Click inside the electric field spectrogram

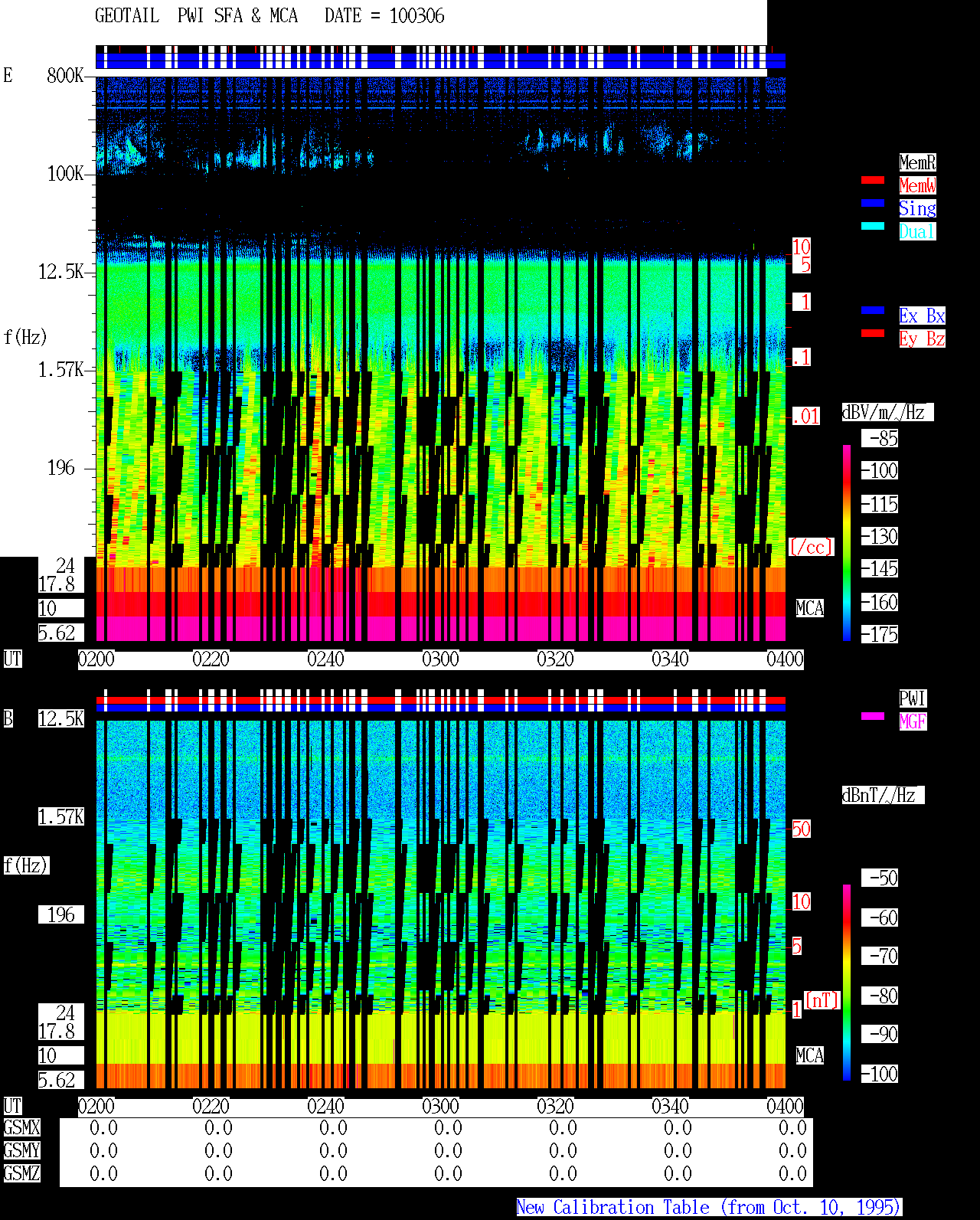tap(441, 358)
